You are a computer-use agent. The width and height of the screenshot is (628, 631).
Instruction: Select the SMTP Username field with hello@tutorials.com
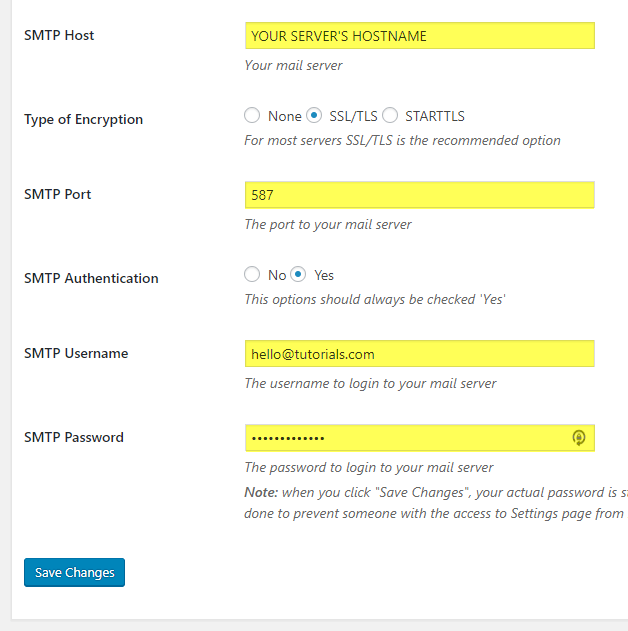(420, 354)
